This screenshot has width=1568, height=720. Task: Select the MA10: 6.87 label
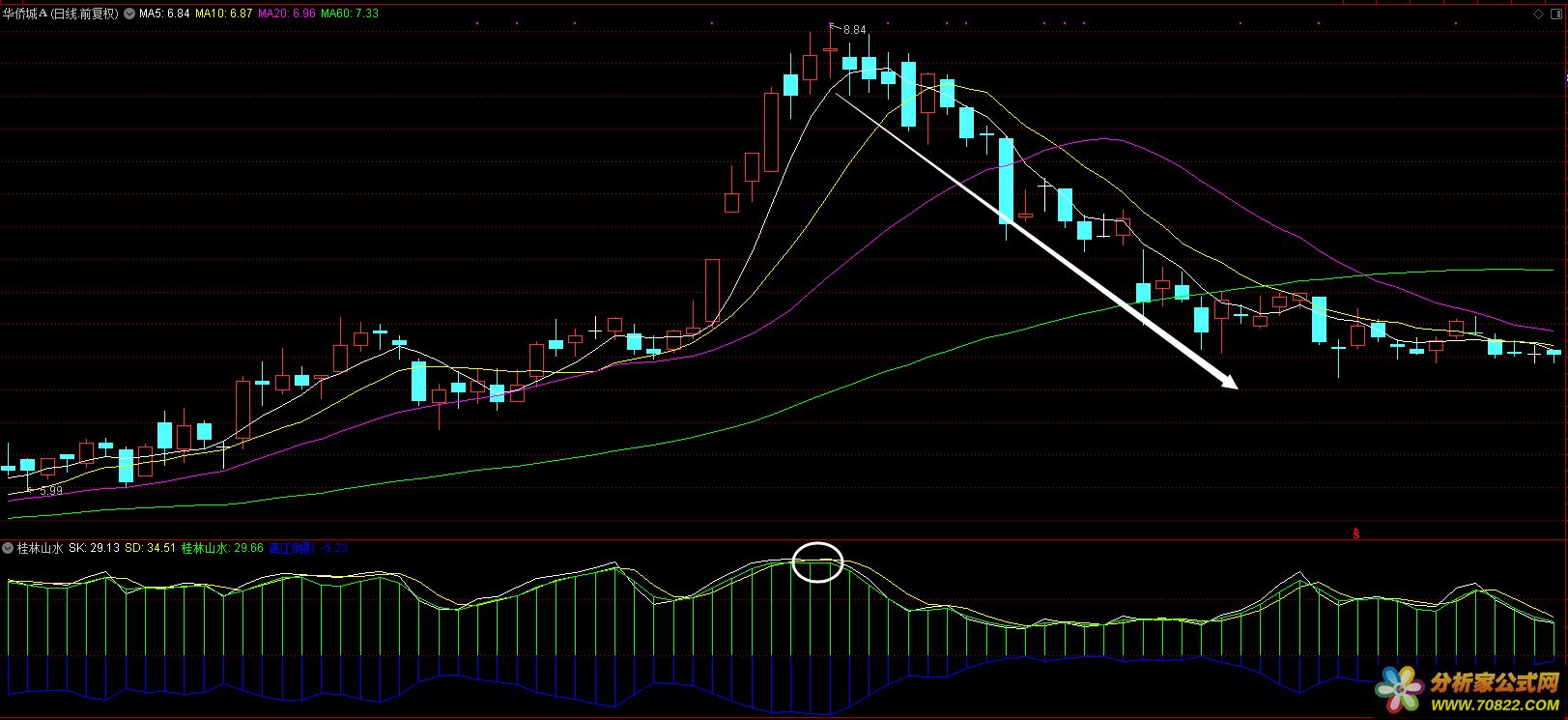tap(223, 14)
